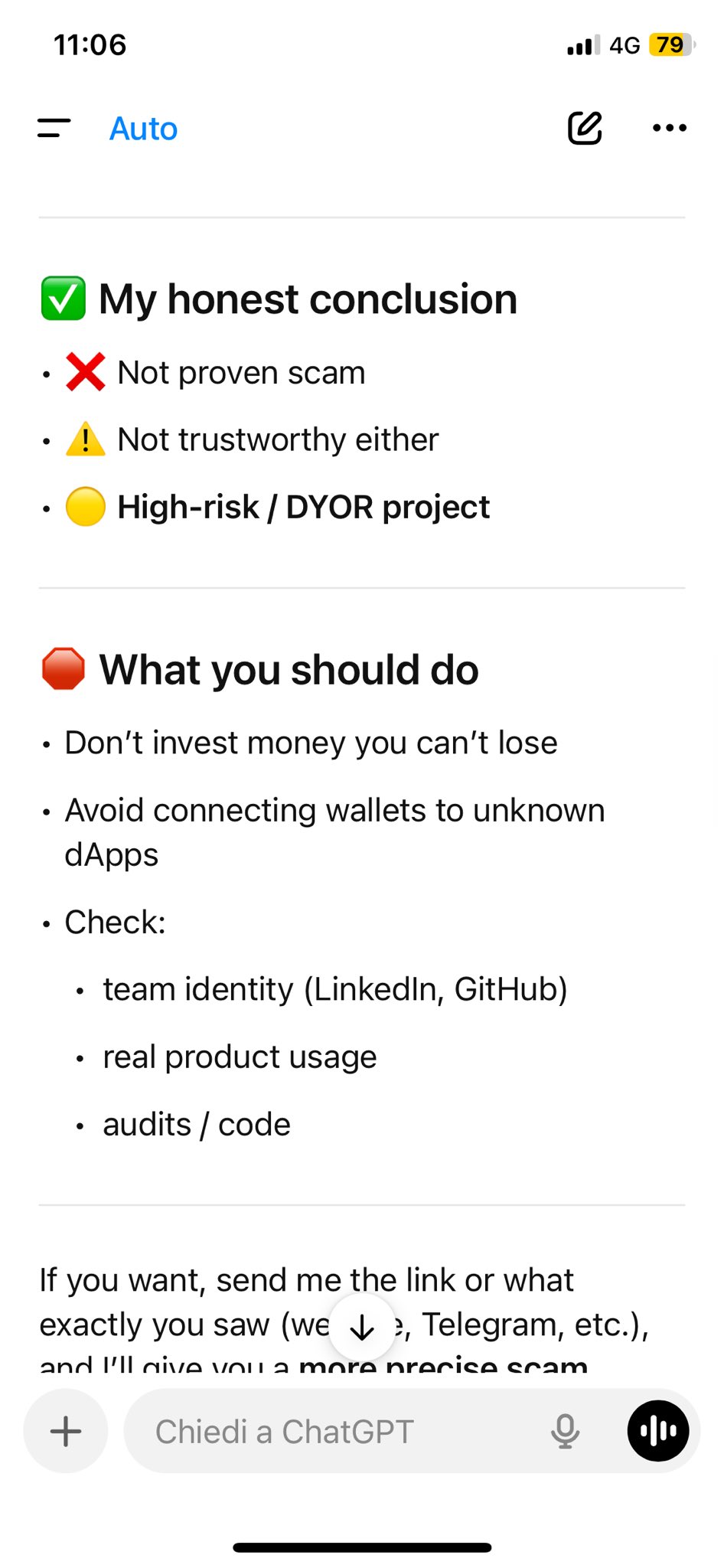Screen dimensions: 724x1568
Task: Tap 'High-risk / DYOR project' bullet text
Action: pyautogui.click(x=303, y=507)
